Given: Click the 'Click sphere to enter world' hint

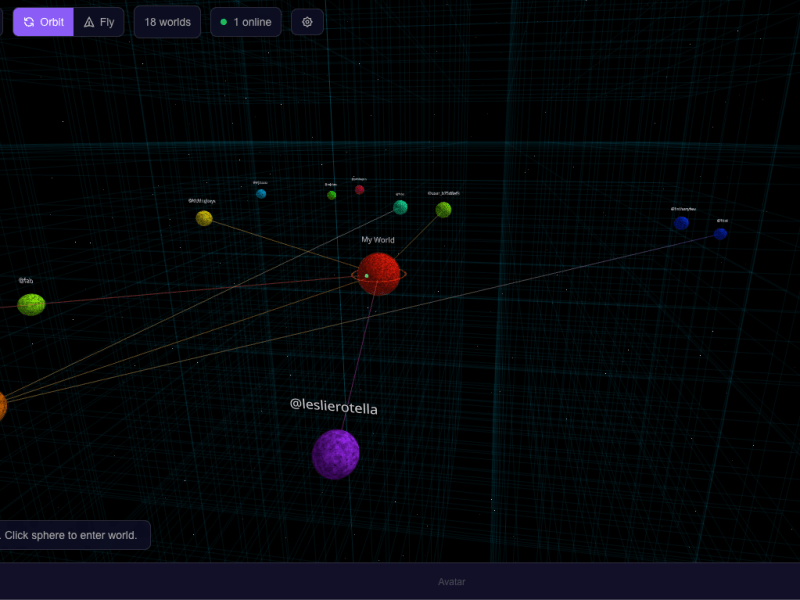Looking at the screenshot, I should 72,535.
